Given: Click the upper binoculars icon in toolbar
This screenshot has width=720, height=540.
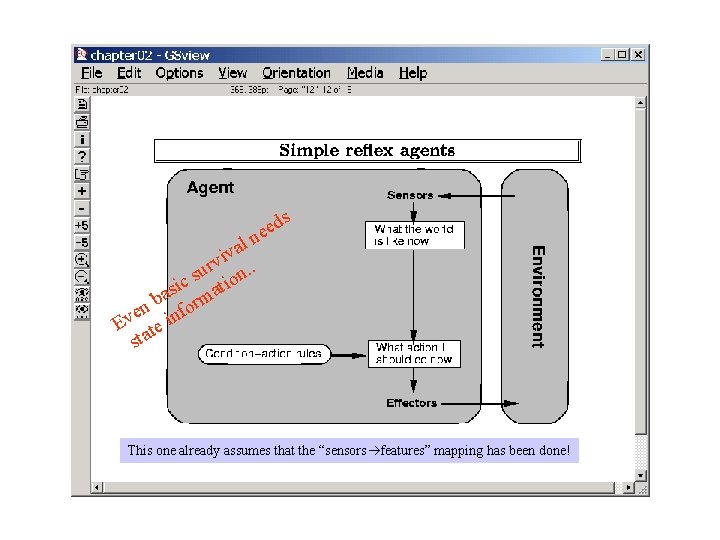Looking at the screenshot, I should [82, 294].
